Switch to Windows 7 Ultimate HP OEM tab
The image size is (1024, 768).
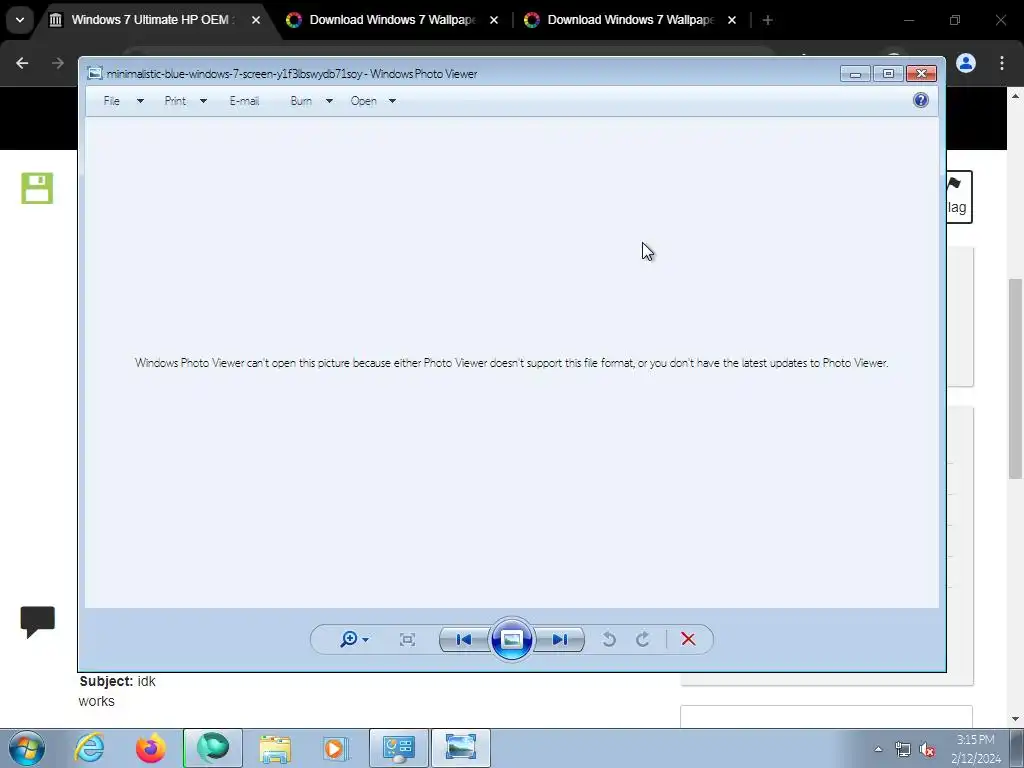tap(150, 20)
